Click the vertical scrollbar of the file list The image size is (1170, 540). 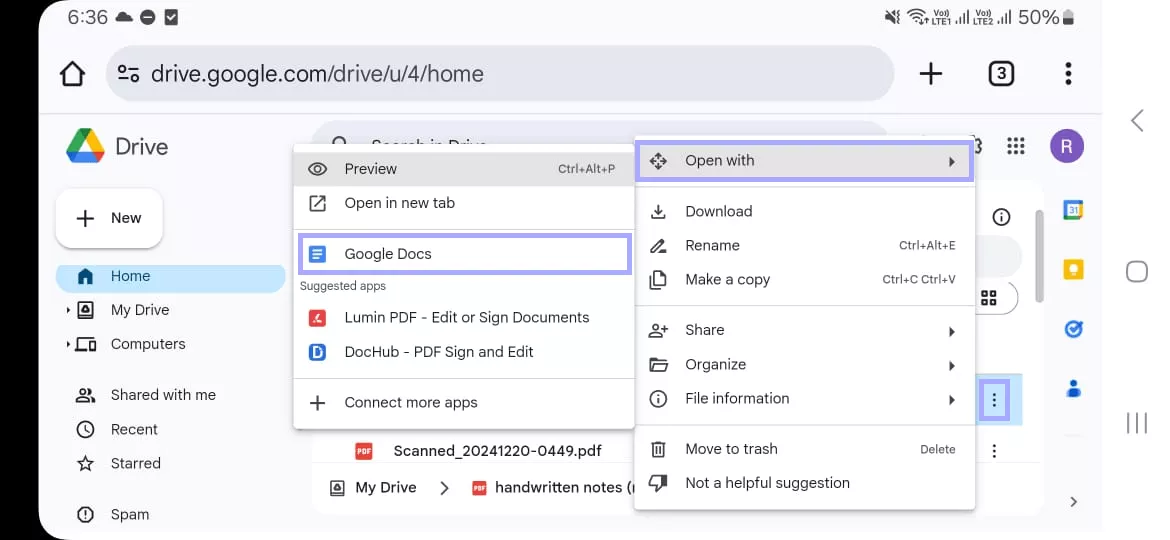click(x=1039, y=256)
